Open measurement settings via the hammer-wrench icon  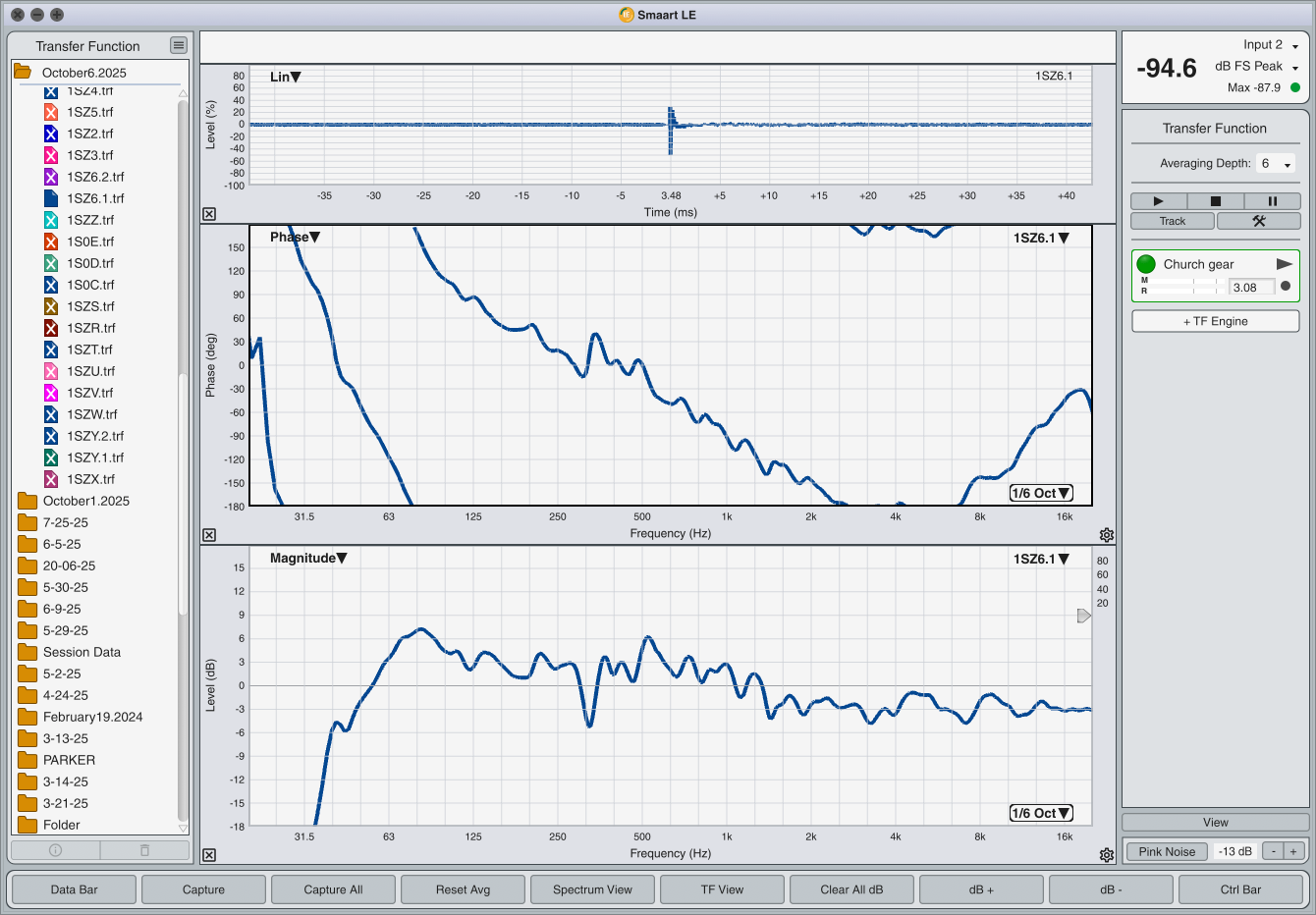pyautogui.click(x=1258, y=221)
